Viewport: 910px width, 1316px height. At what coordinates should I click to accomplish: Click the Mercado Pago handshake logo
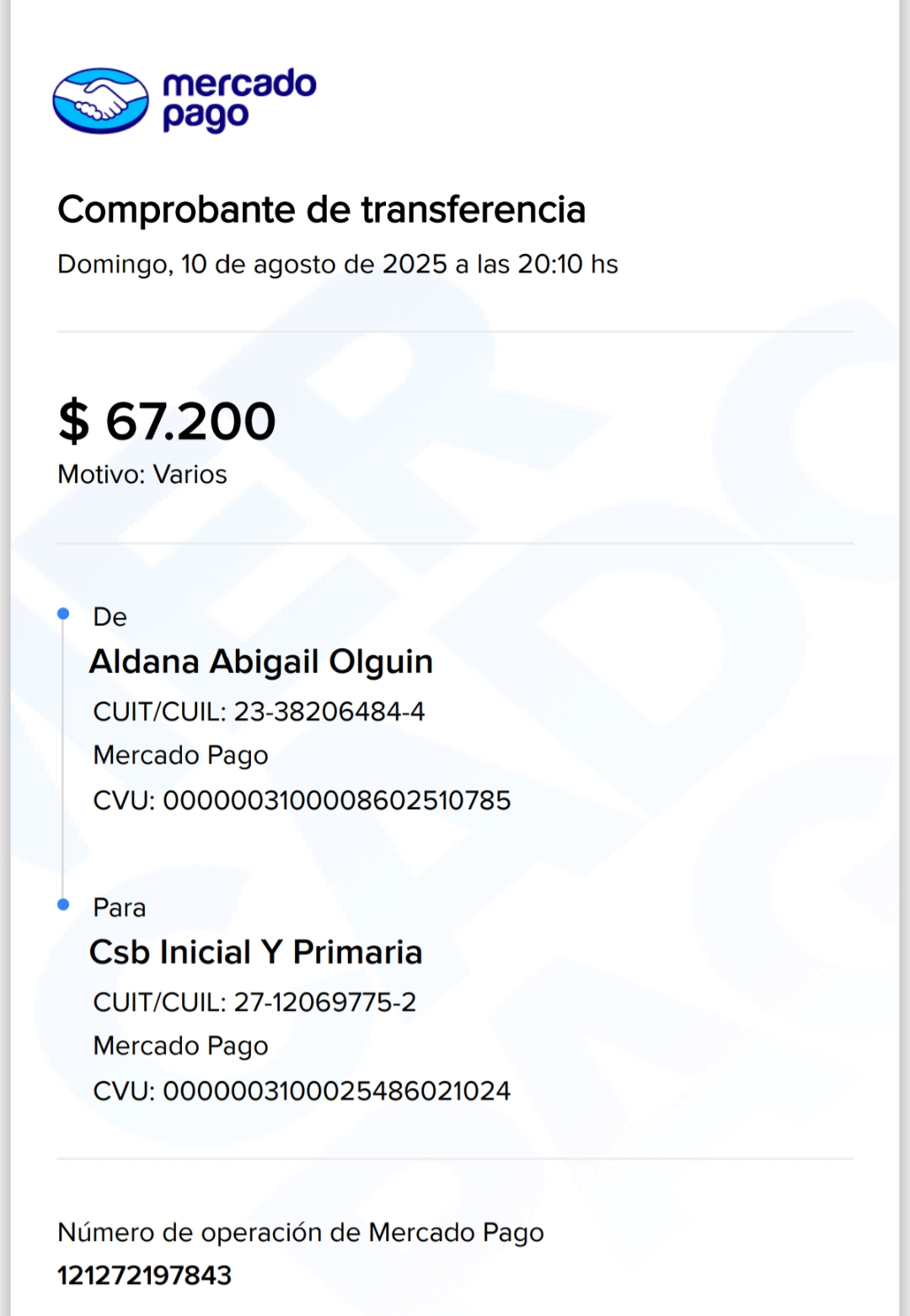pos(100,101)
